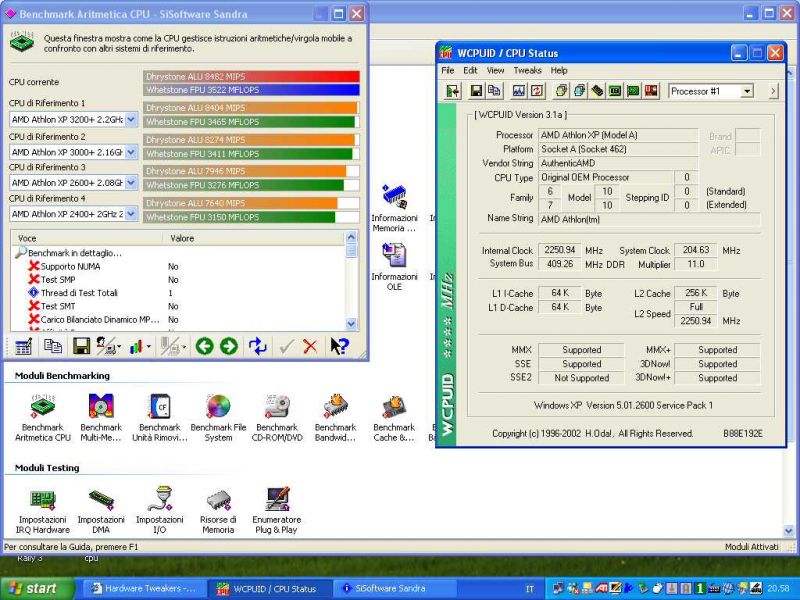Click the copy icon in Sandra benchmark toolbar
Screen dimensions: 800x600
[53, 346]
